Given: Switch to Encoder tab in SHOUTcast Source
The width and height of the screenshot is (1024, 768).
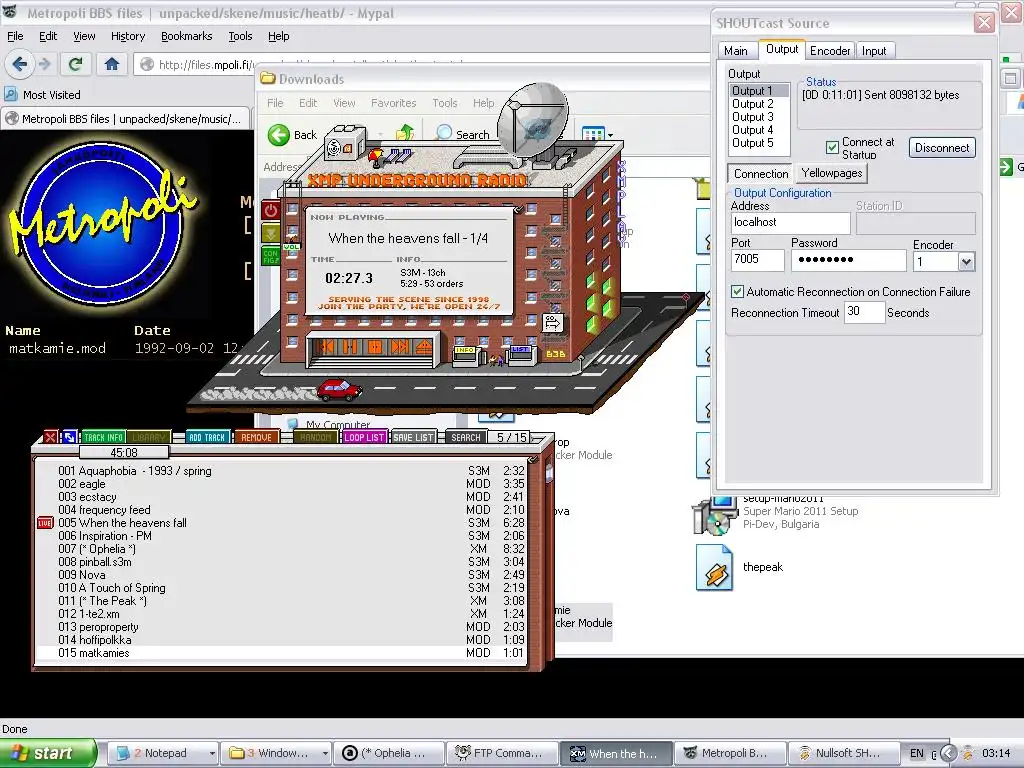Looking at the screenshot, I should (829, 51).
